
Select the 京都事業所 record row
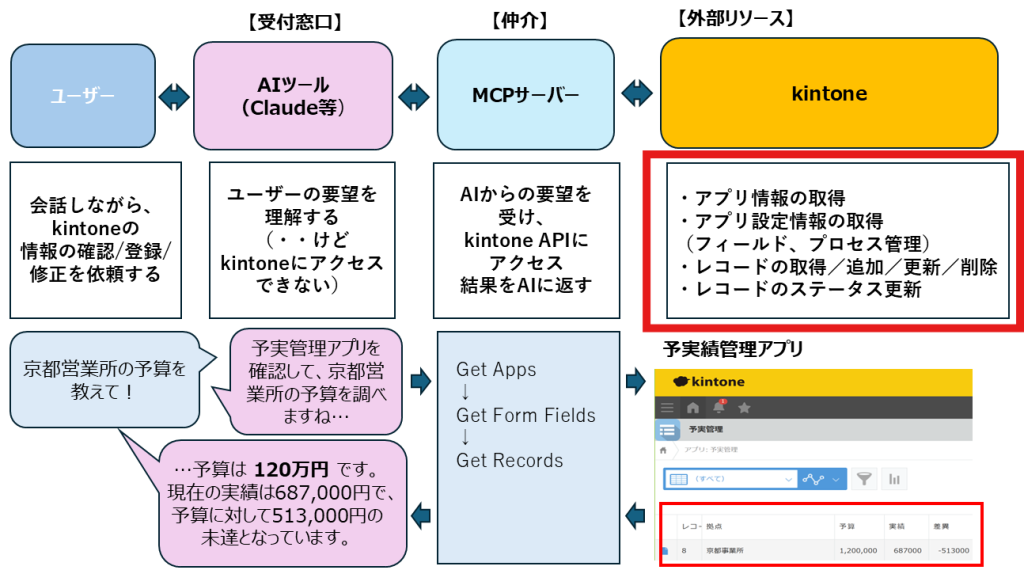(x=818, y=550)
